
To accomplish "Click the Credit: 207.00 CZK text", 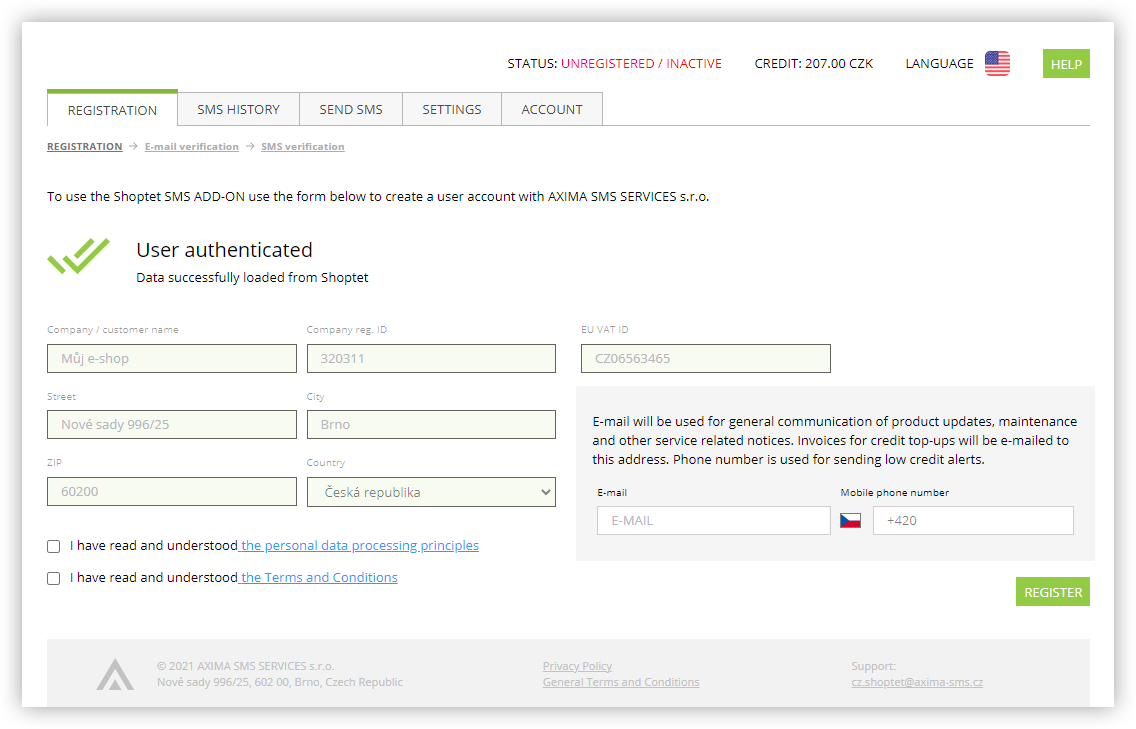I will coord(814,64).
